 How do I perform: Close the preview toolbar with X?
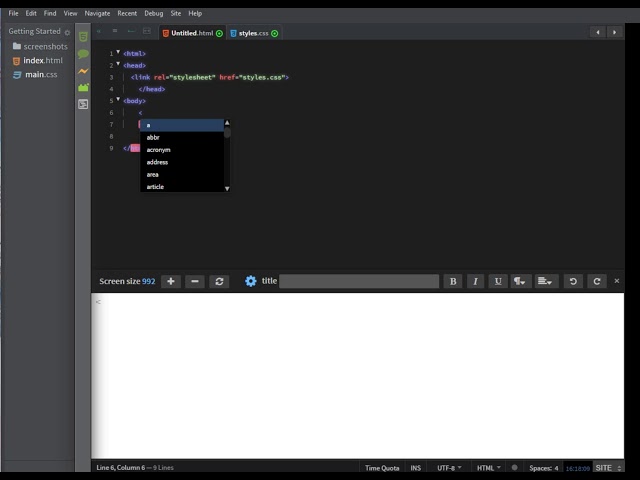click(617, 281)
